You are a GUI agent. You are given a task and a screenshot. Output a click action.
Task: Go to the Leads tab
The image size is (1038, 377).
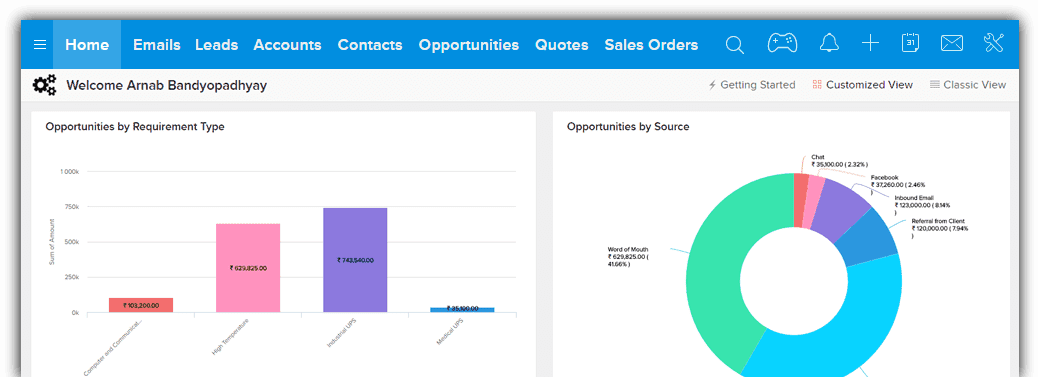pyautogui.click(x=216, y=45)
